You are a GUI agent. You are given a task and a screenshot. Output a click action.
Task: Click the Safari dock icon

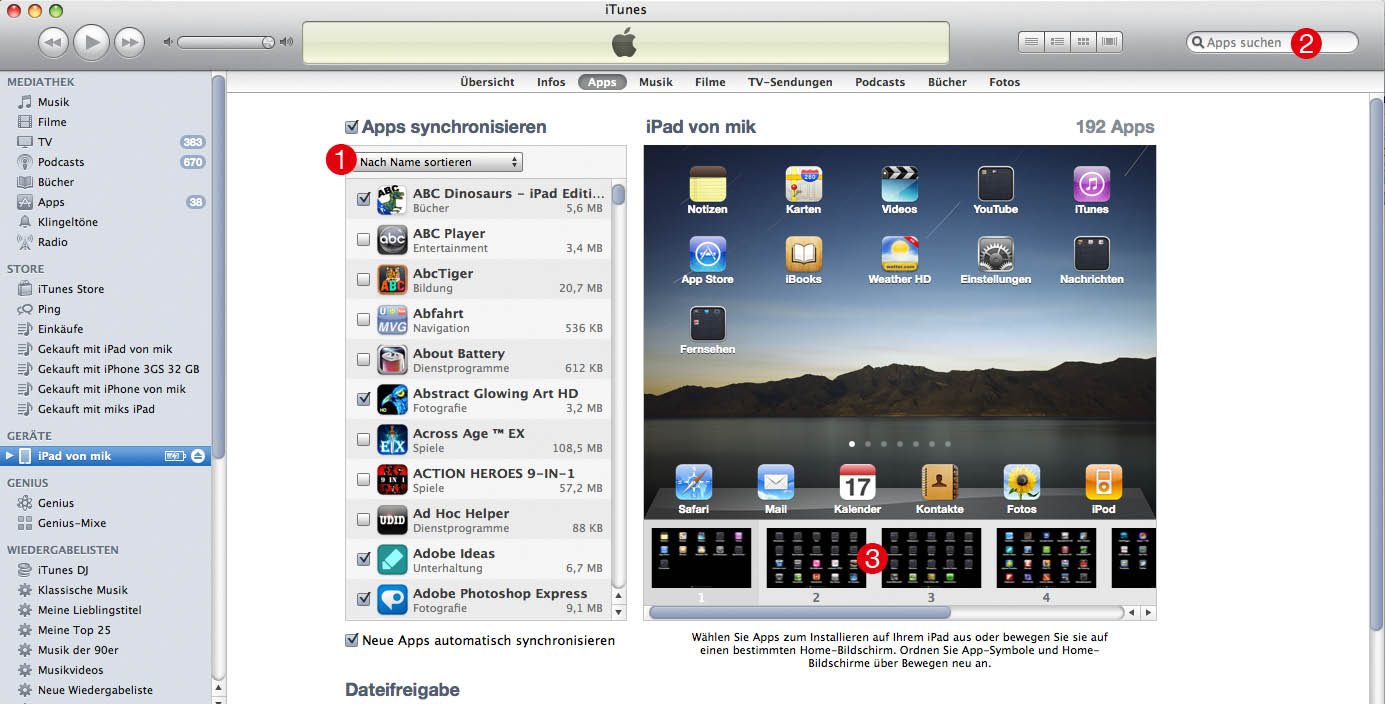point(693,482)
